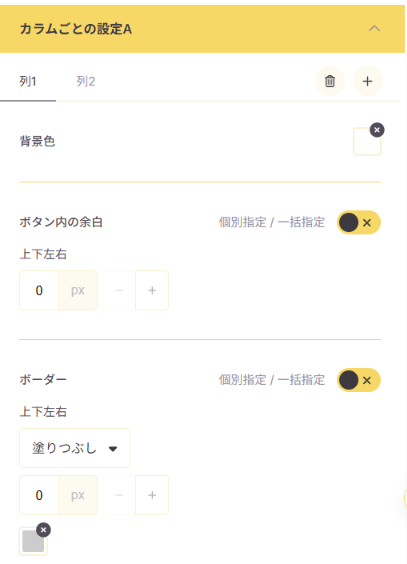Focus the ボタン内の余白 value input field
407x564 pixels.
[39, 290]
